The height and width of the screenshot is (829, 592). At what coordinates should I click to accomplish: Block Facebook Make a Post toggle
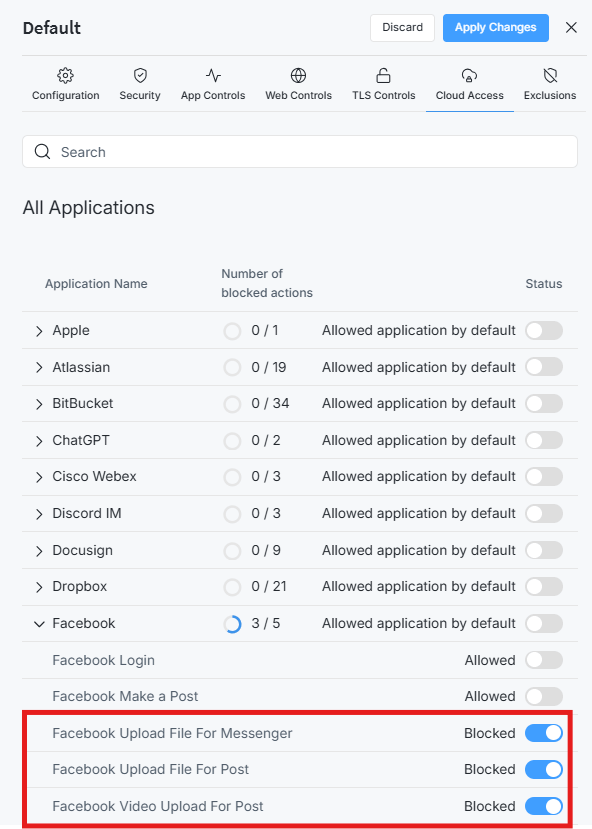tap(544, 696)
